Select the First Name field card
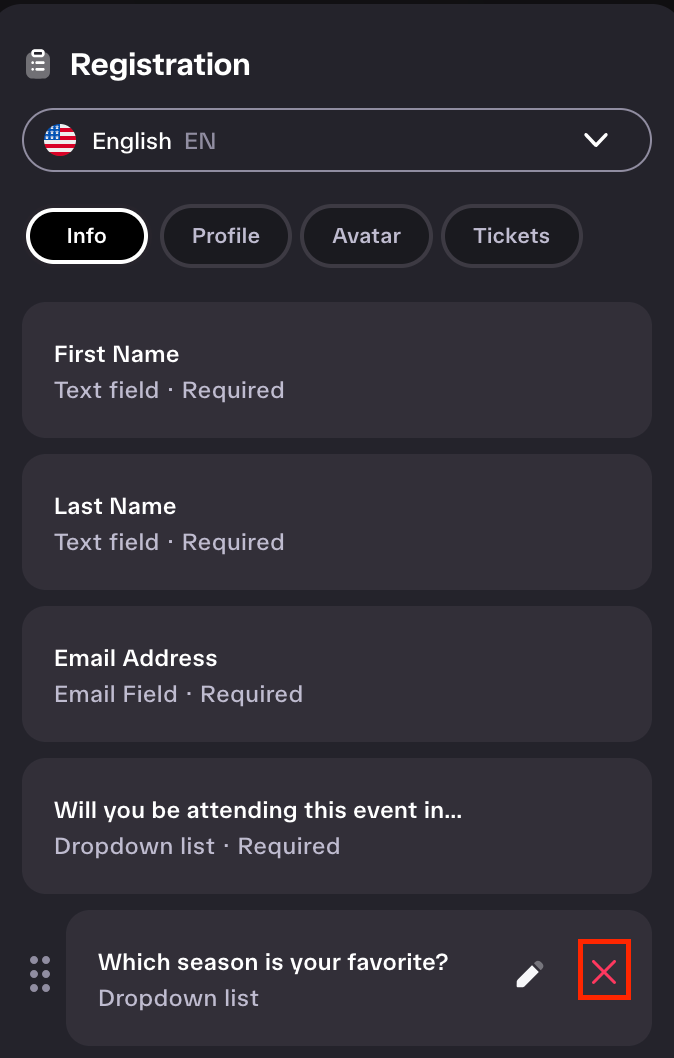The image size is (674, 1058). click(x=337, y=370)
